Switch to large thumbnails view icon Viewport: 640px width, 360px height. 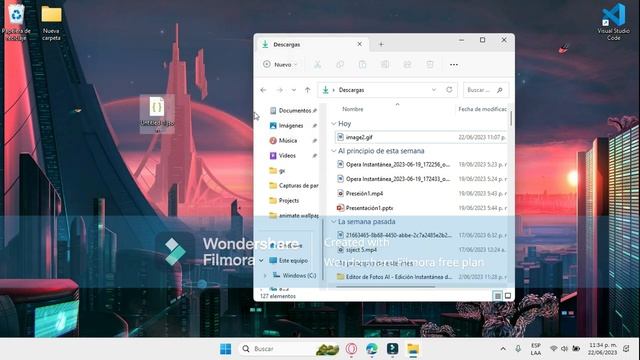click(x=508, y=296)
